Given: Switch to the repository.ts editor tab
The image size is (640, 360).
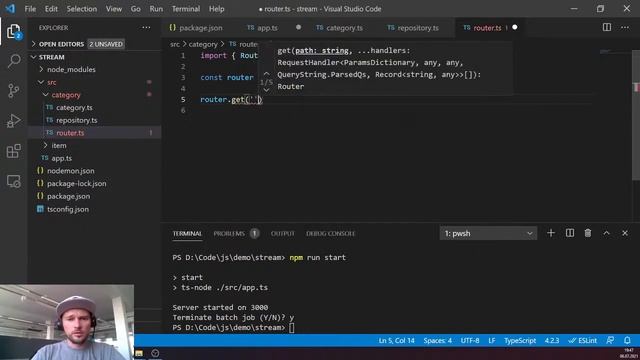Looking at the screenshot, I should [x=413, y=28].
